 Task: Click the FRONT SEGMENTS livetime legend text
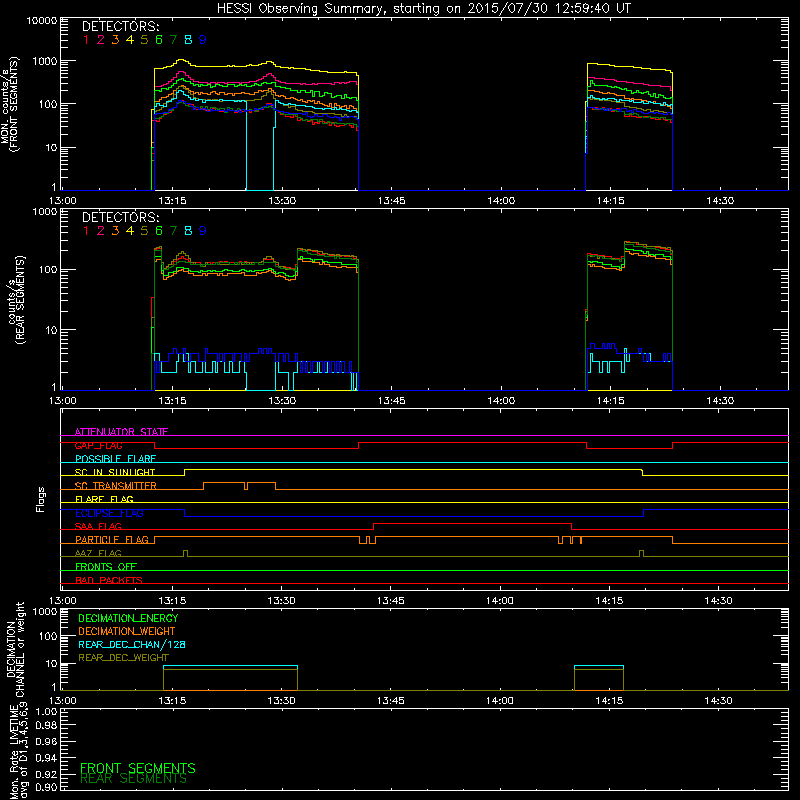(x=138, y=768)
